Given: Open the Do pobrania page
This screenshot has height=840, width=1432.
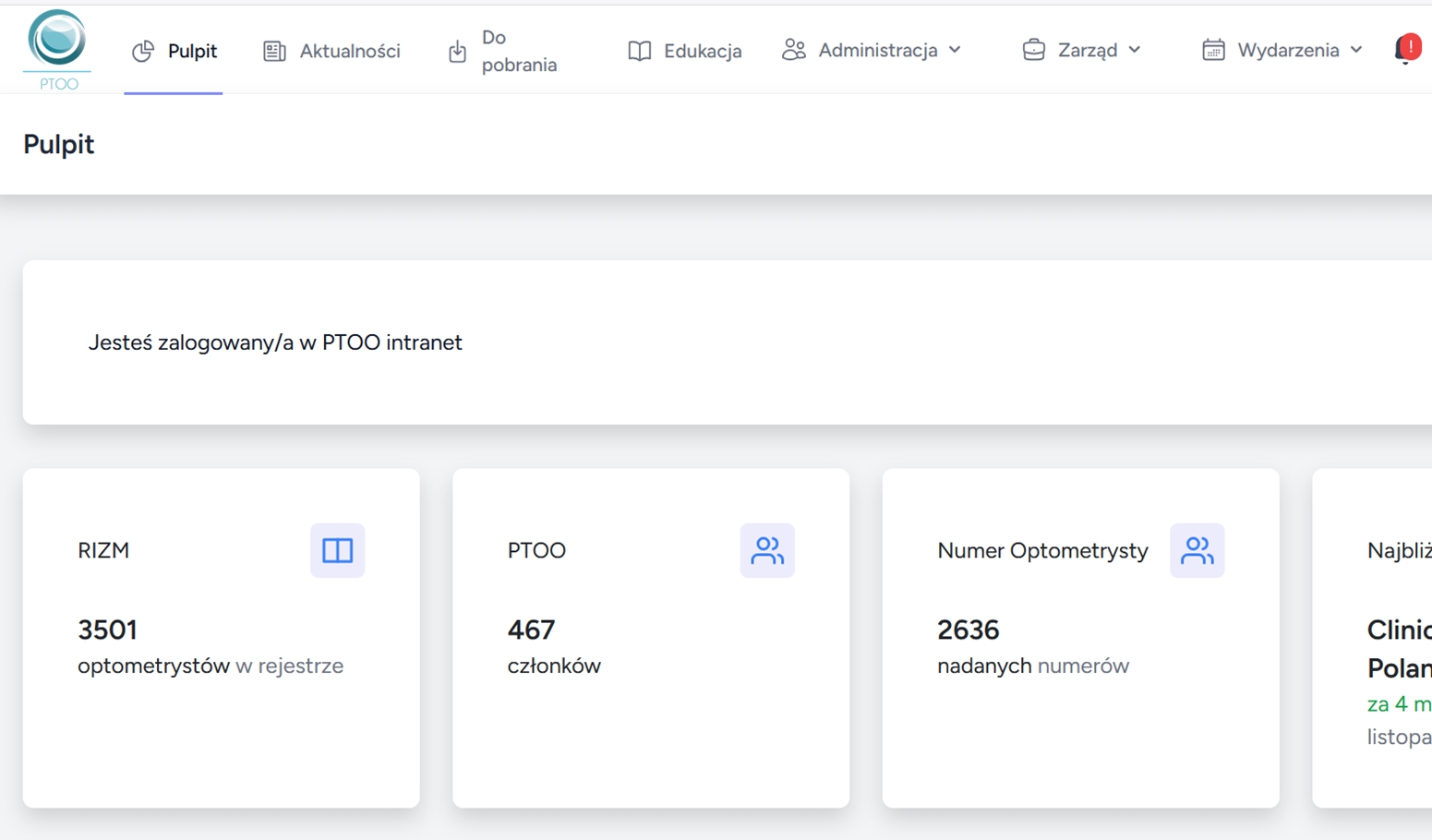Looking at the screenshot, I should (x=519, y=51).
